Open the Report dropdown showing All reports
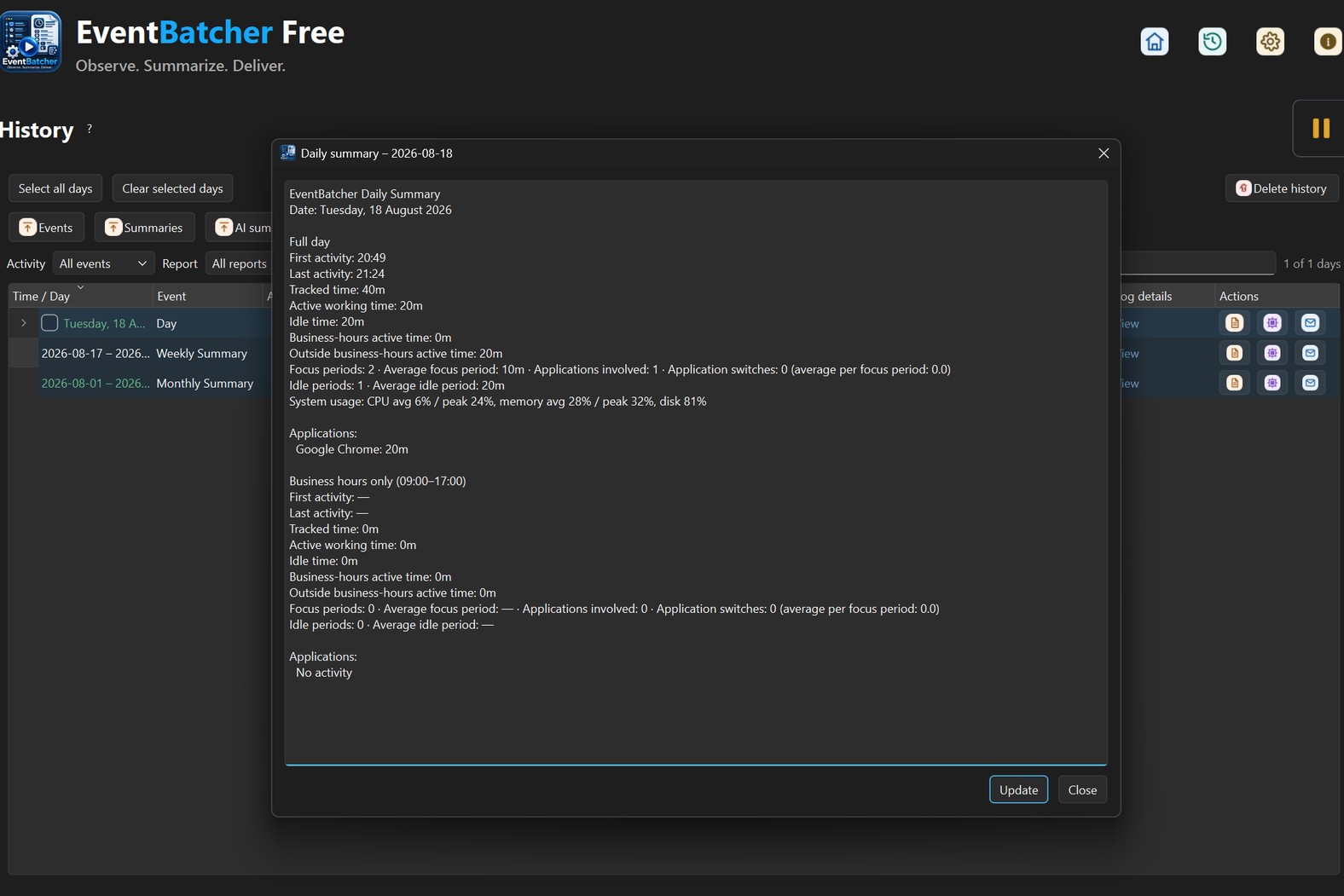Image resolution: width=1344 pixels, height=896 pixels. coord(239,263)
